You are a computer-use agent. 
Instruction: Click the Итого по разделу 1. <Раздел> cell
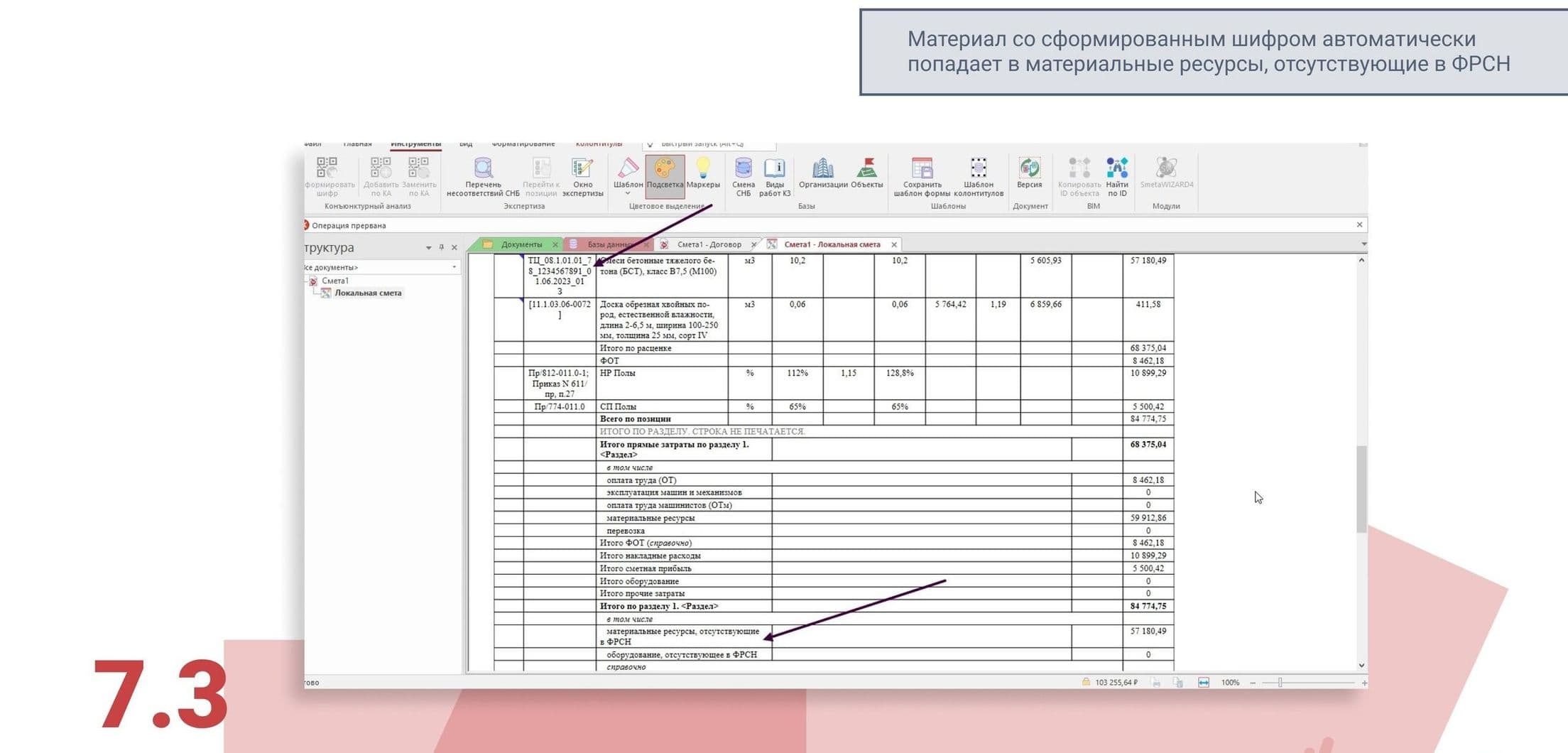(x=684, y=607)
